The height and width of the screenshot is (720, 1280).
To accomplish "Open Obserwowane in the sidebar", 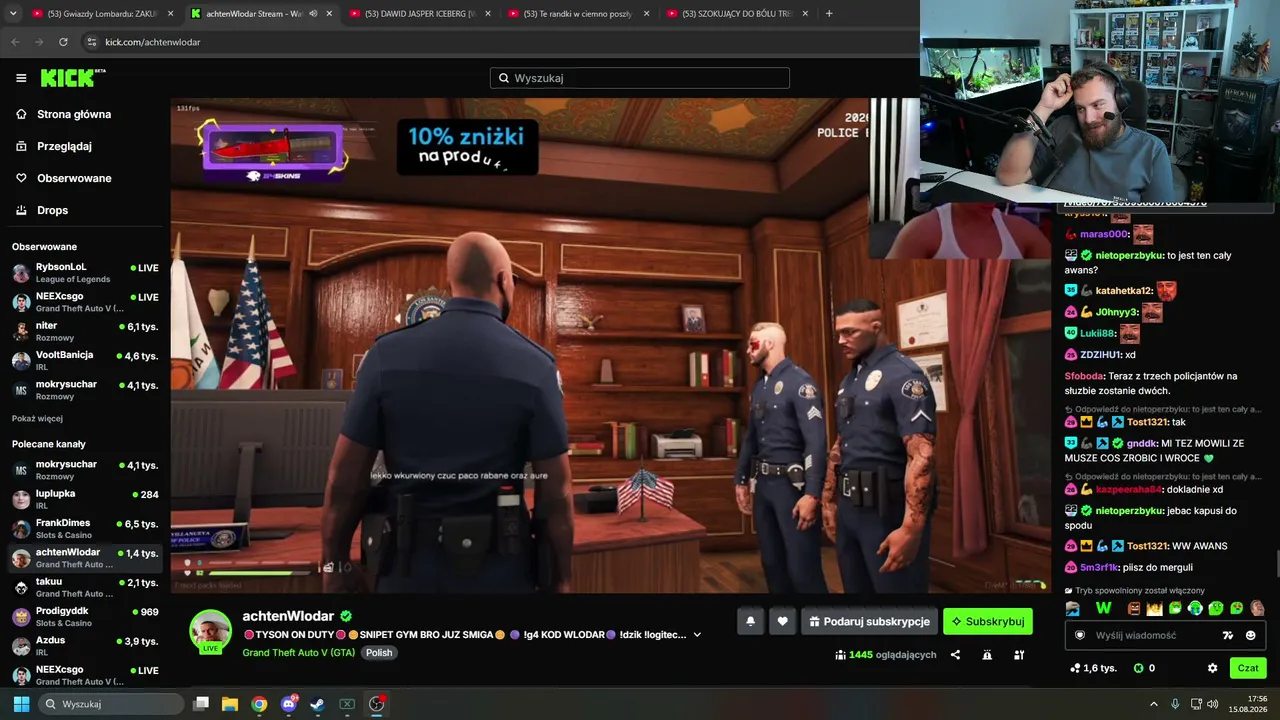I will [x=85, y=178].
